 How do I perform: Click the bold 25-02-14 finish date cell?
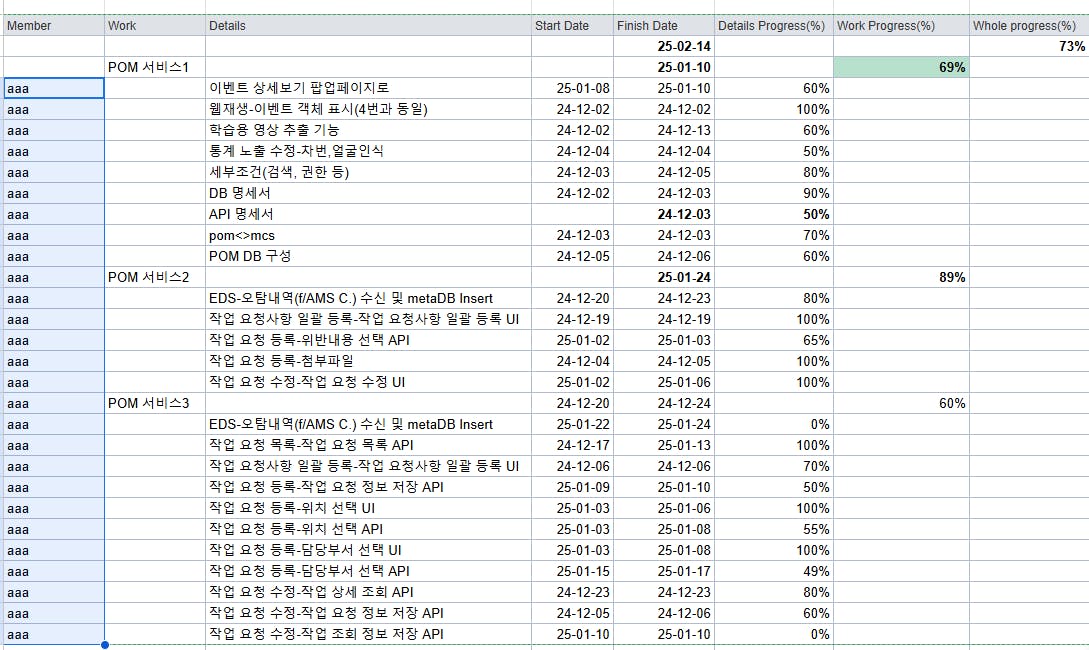[x=664, y=47]
